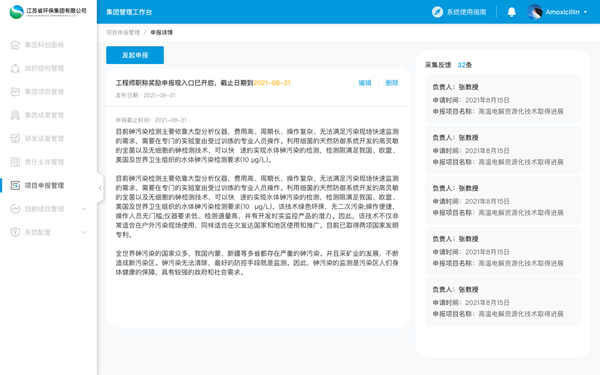This screenshot has width=600, height=375.
Task: Click the 集团成果管理 sidebar icon
Action: (15, 115)
